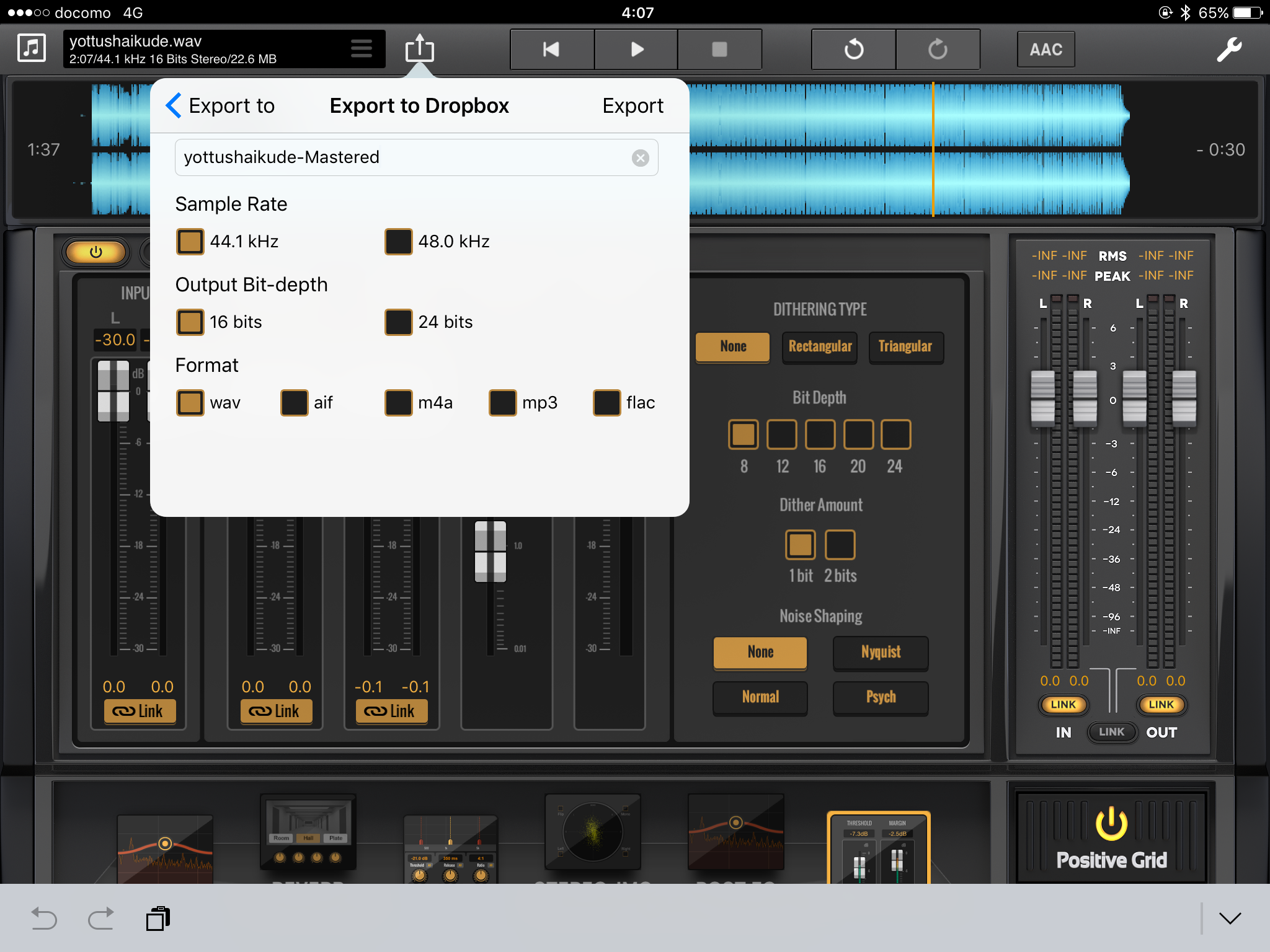Image resolution: width=1270 pixels, height=952 pixels.
Task: Tap the input L fader handle
Action: tap(113, 391)
